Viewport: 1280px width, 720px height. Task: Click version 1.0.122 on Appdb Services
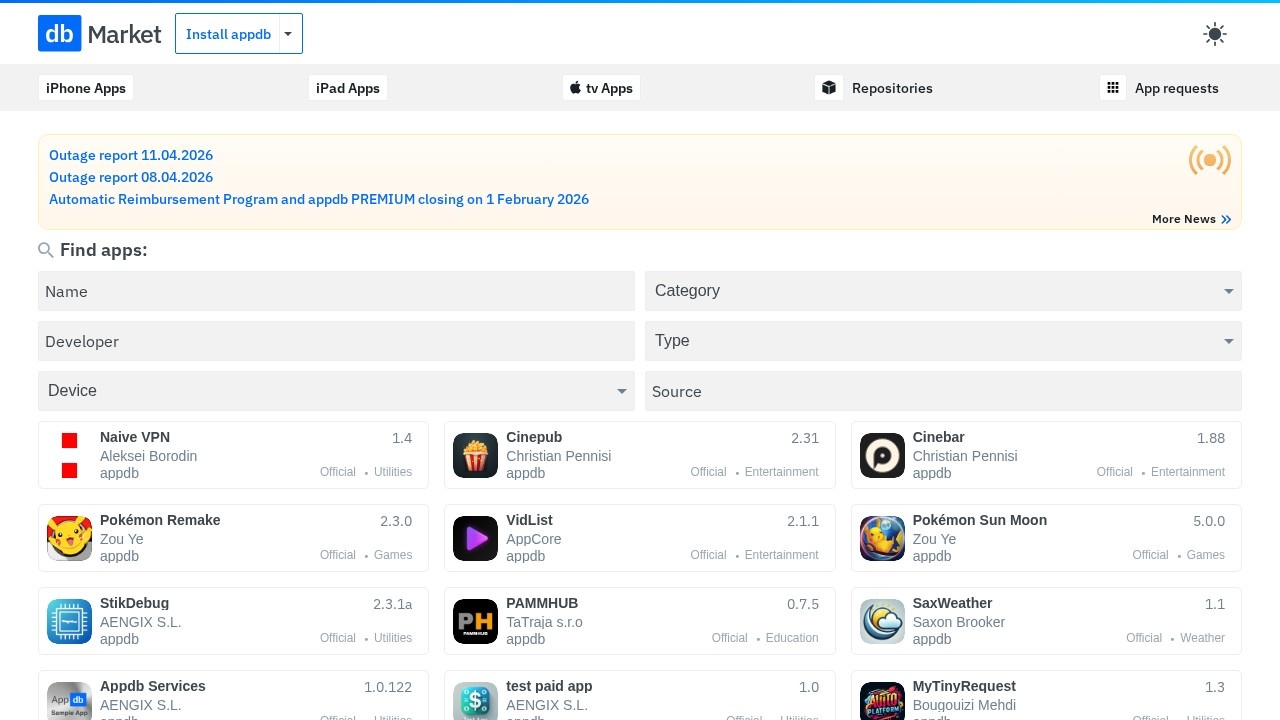[x=388, y=687]
